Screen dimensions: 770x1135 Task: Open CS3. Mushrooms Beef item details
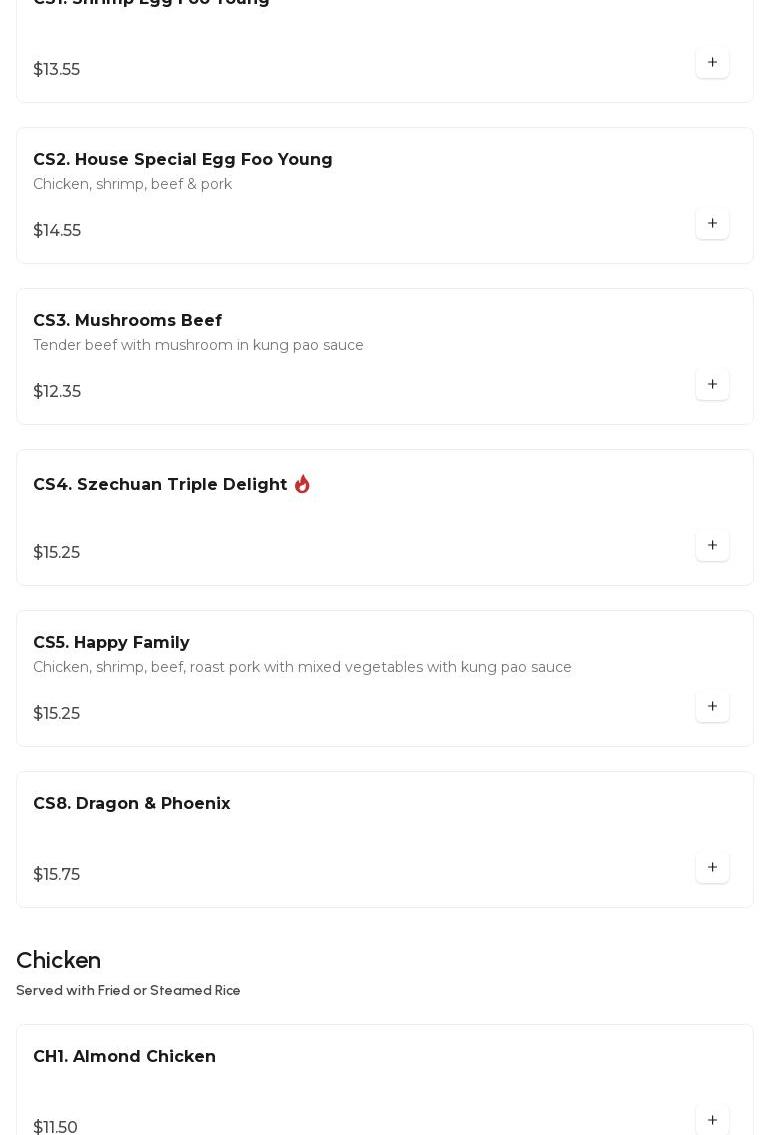[x=127, y=321]
